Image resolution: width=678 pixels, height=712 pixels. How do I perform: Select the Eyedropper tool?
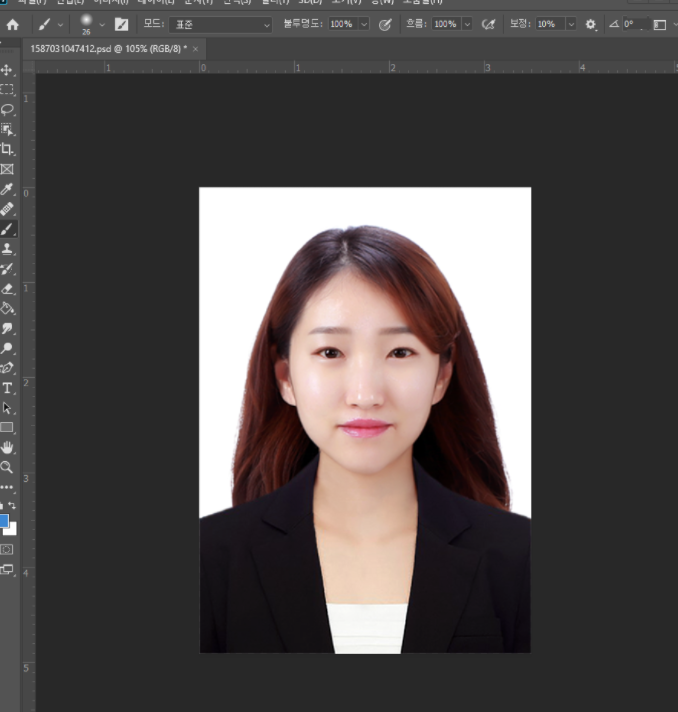(x=7, y=189)
